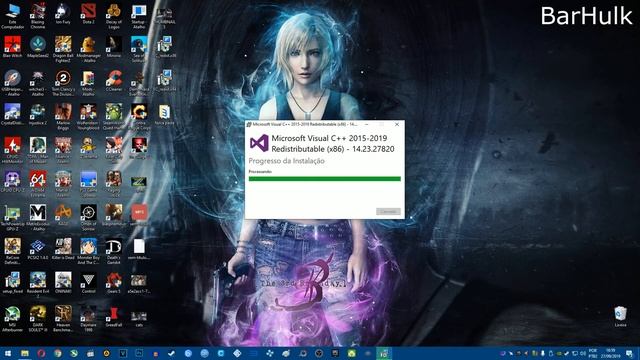
Task: Open the Daymare 1998 shortcut
Action: 88,318
